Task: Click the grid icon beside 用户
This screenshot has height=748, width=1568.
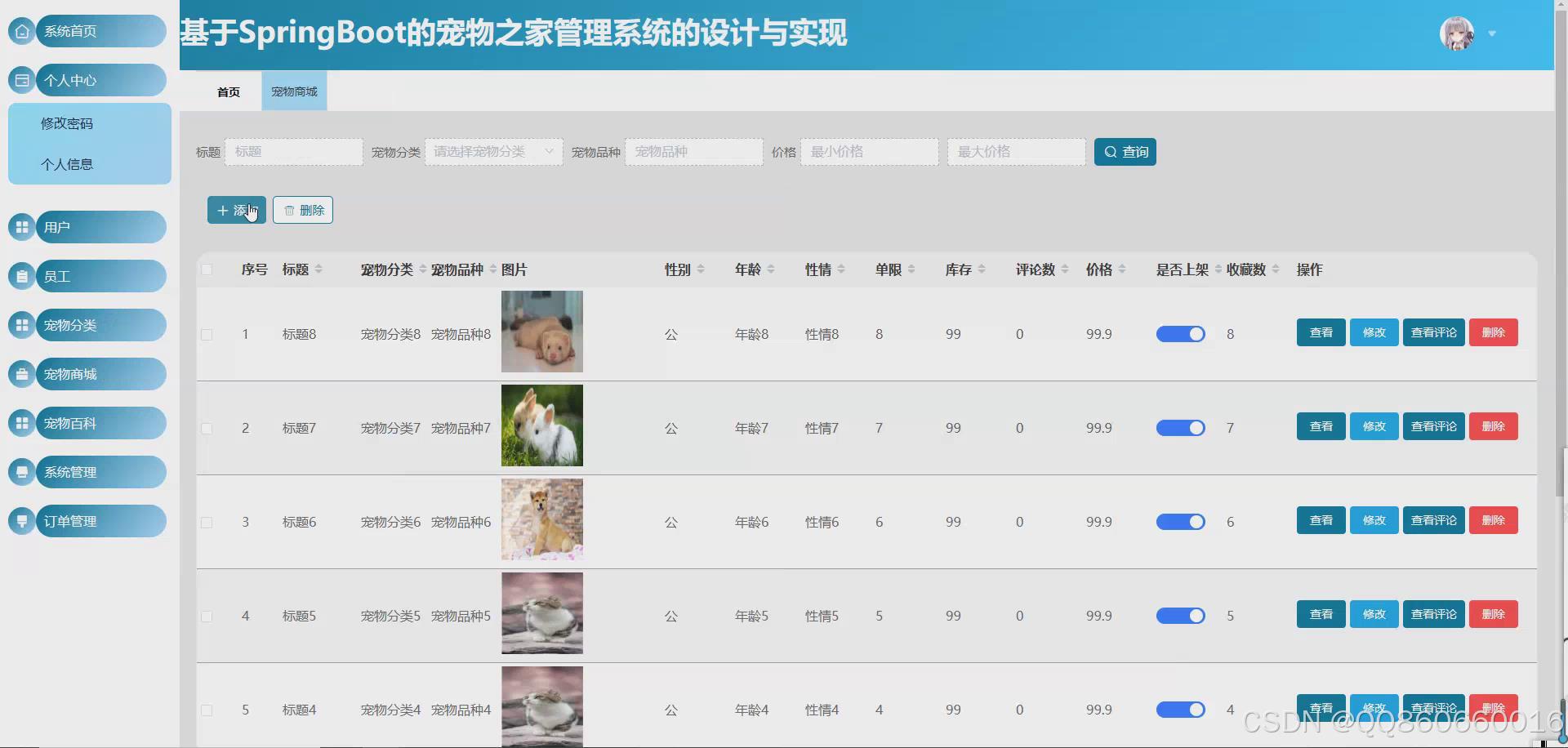Action: [x=22, y=227]
